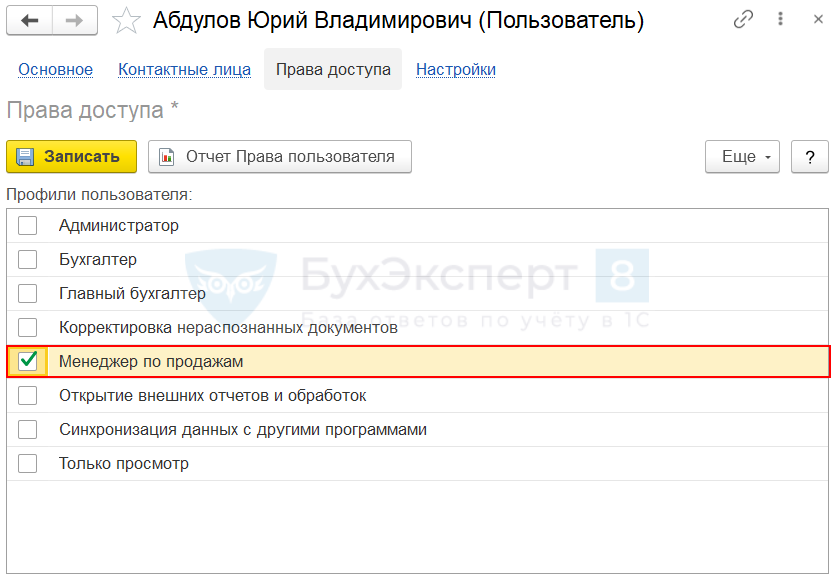Image resolution: width=835 pixels, height=581 pixels.
Task: Click the forward navigation arrow
Action: coord(74,20)
